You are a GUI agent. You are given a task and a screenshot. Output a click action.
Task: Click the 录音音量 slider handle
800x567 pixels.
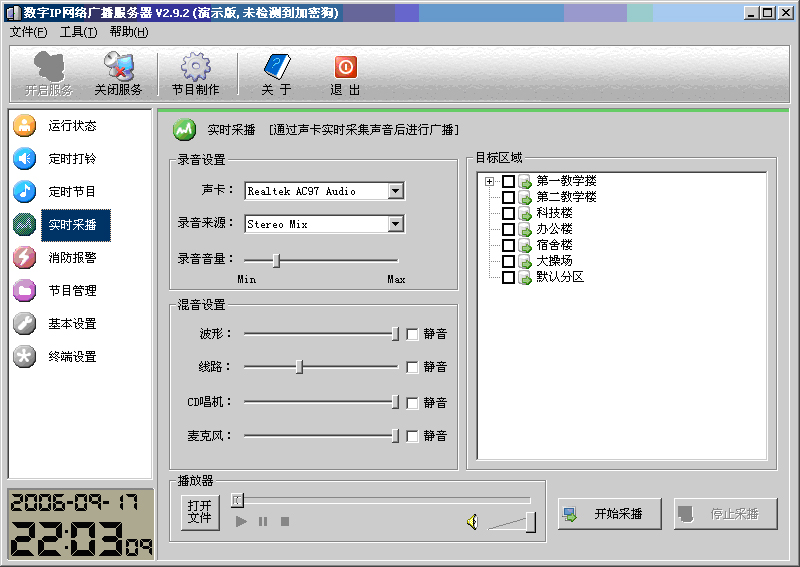[276, 260]
